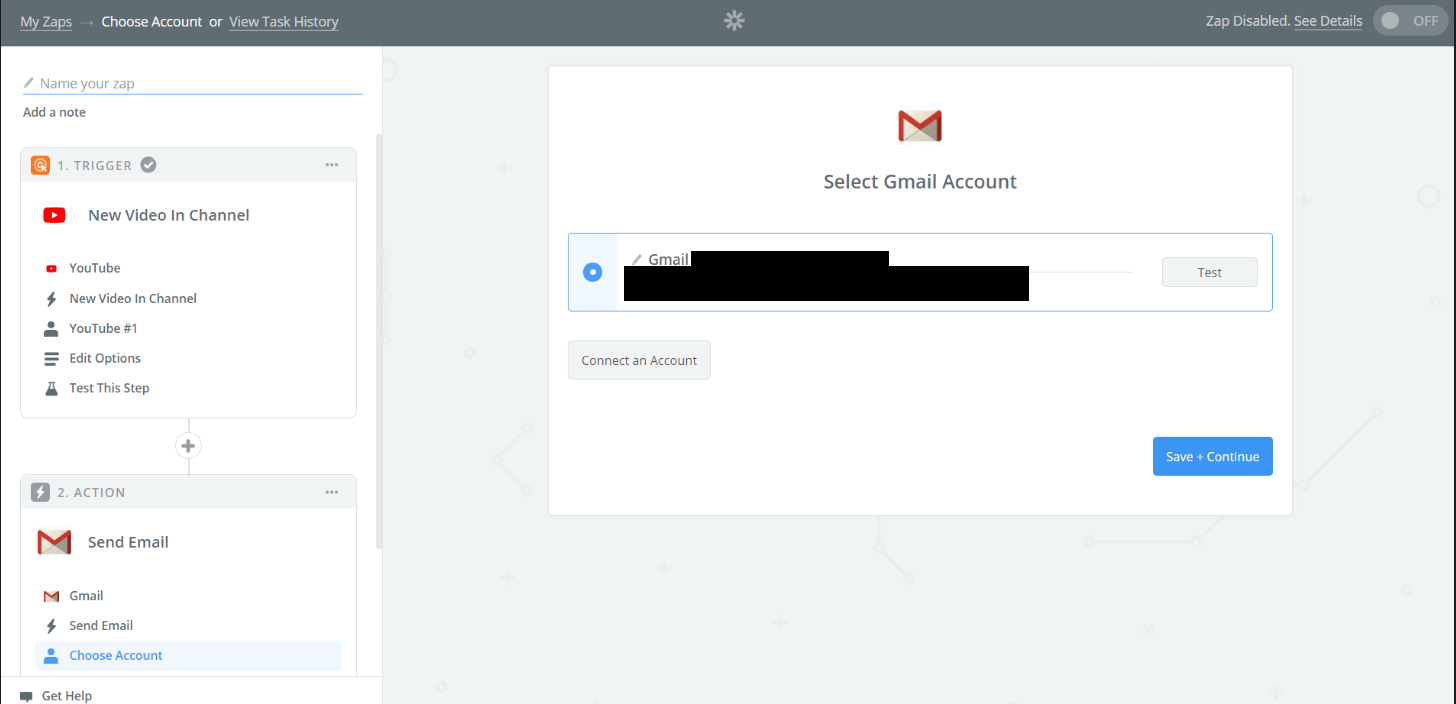Click the blue person icon beside Choose Account

51,656
